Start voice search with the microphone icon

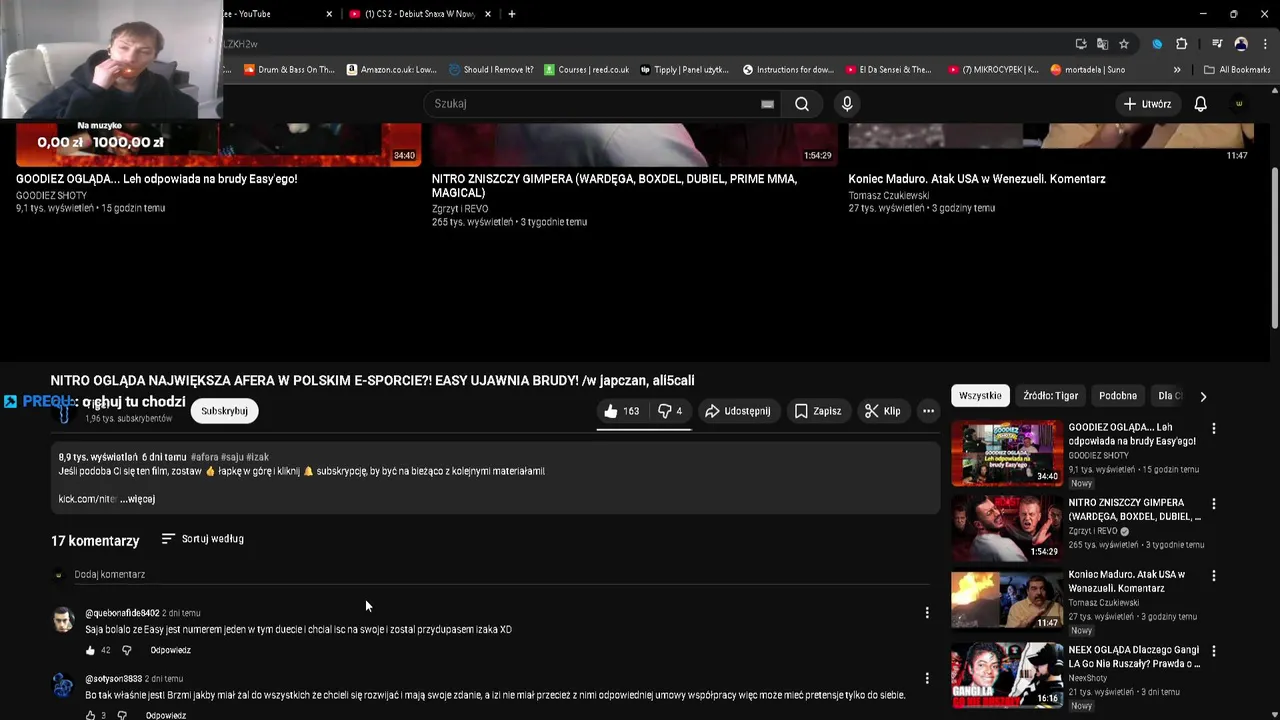click(847, 104)
